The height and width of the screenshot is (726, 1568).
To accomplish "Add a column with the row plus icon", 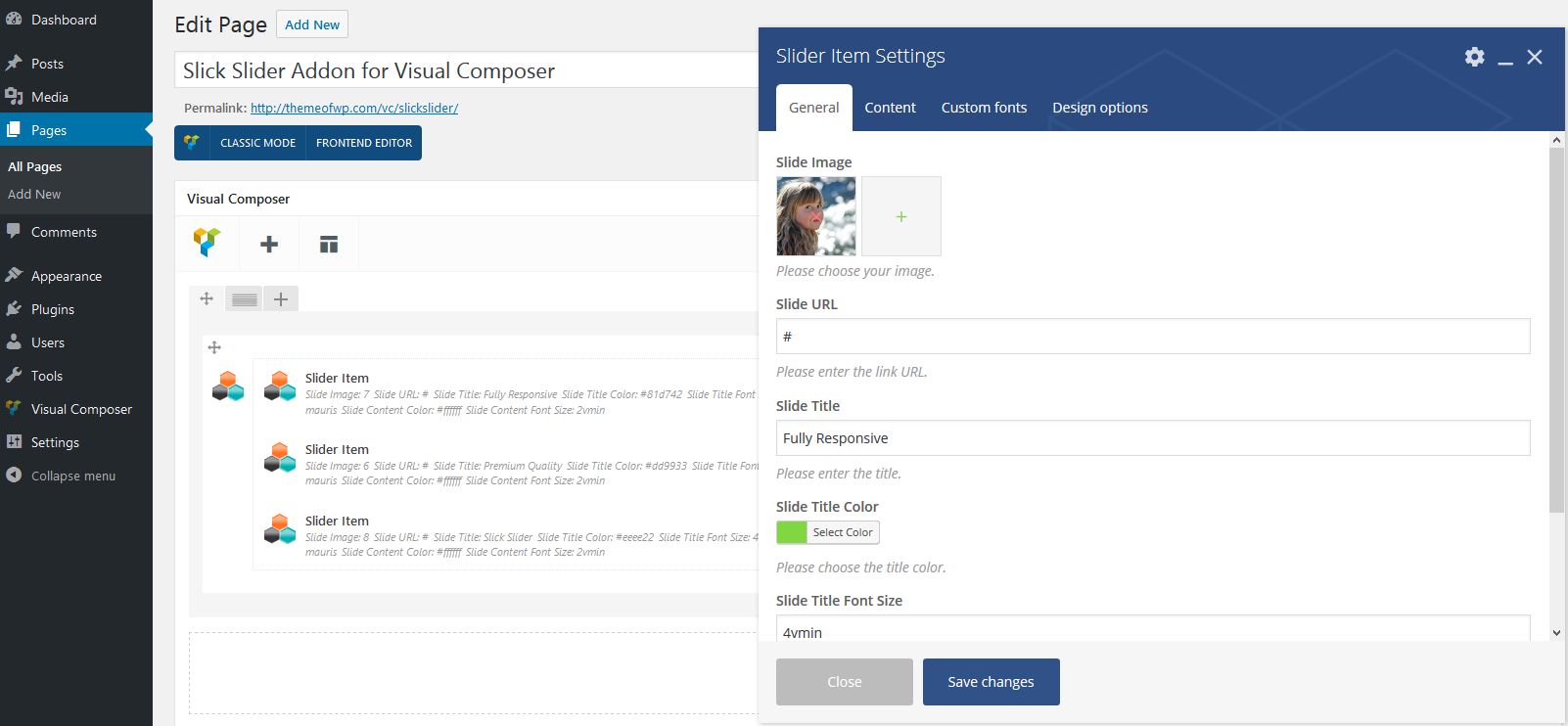I will click(x=281, y=299).
